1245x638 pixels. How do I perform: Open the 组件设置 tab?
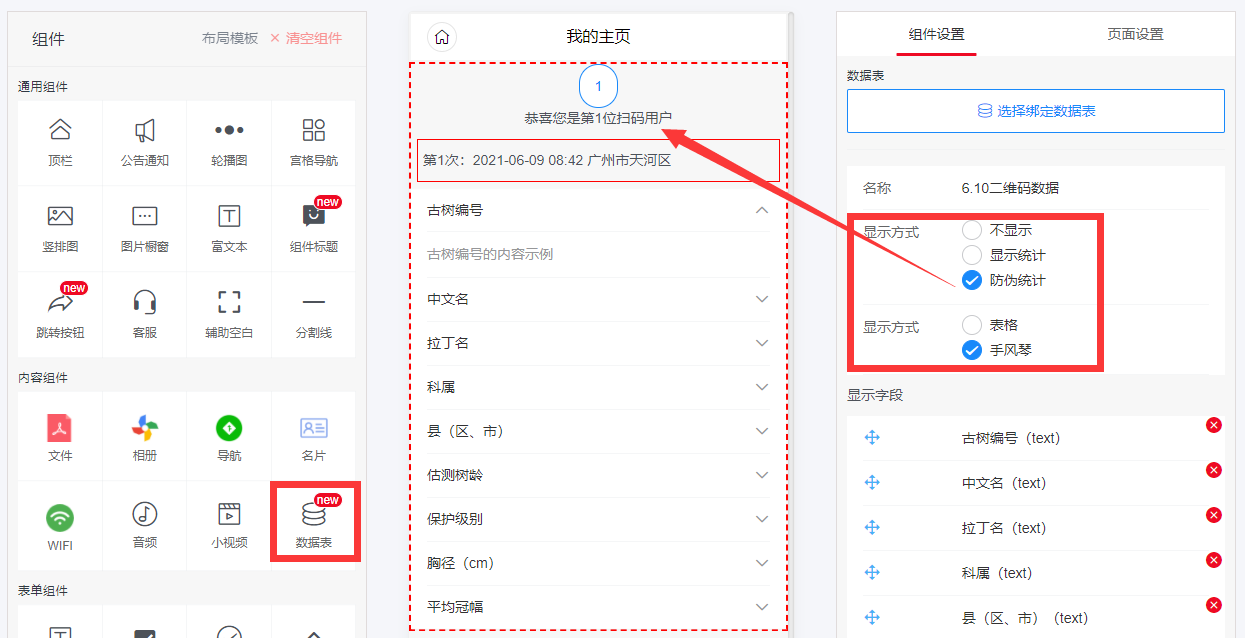coord(936,34)
